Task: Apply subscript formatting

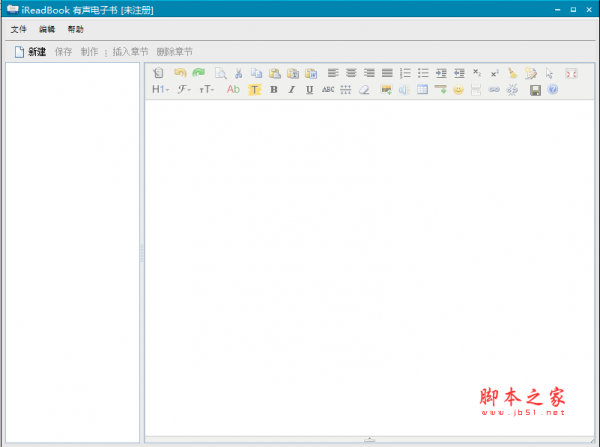Action: pos(477,73)
